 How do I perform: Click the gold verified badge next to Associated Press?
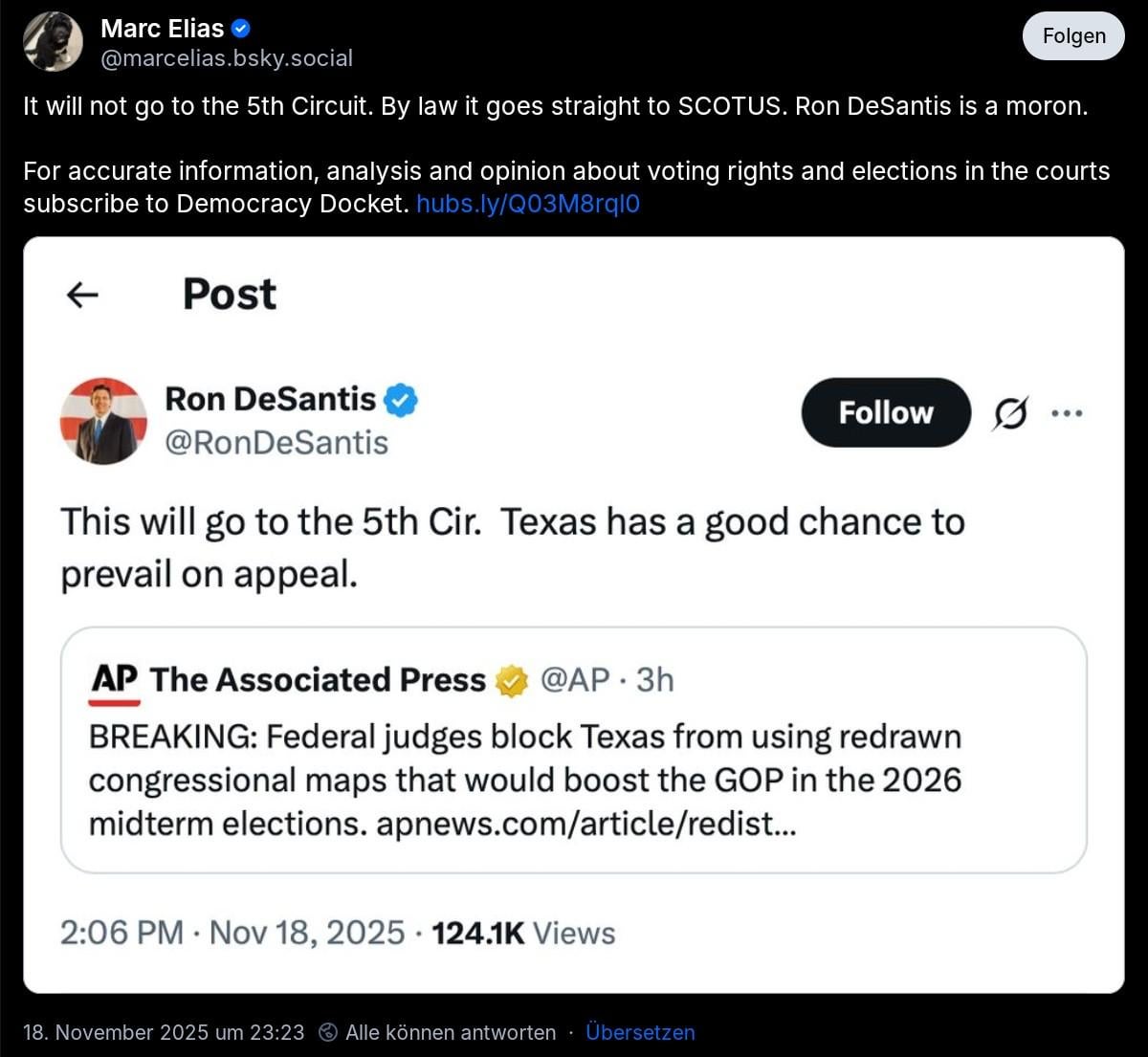pos(513,681)
